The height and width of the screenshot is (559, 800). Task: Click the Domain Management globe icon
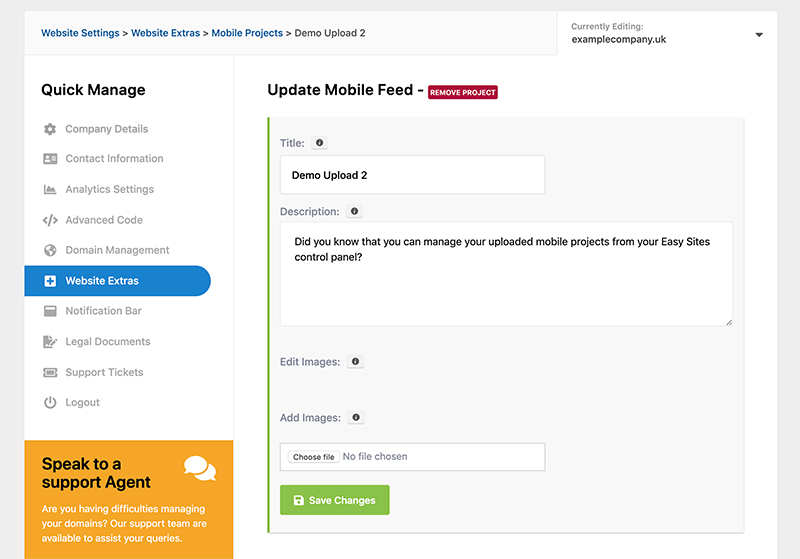(x=50, y=250)
